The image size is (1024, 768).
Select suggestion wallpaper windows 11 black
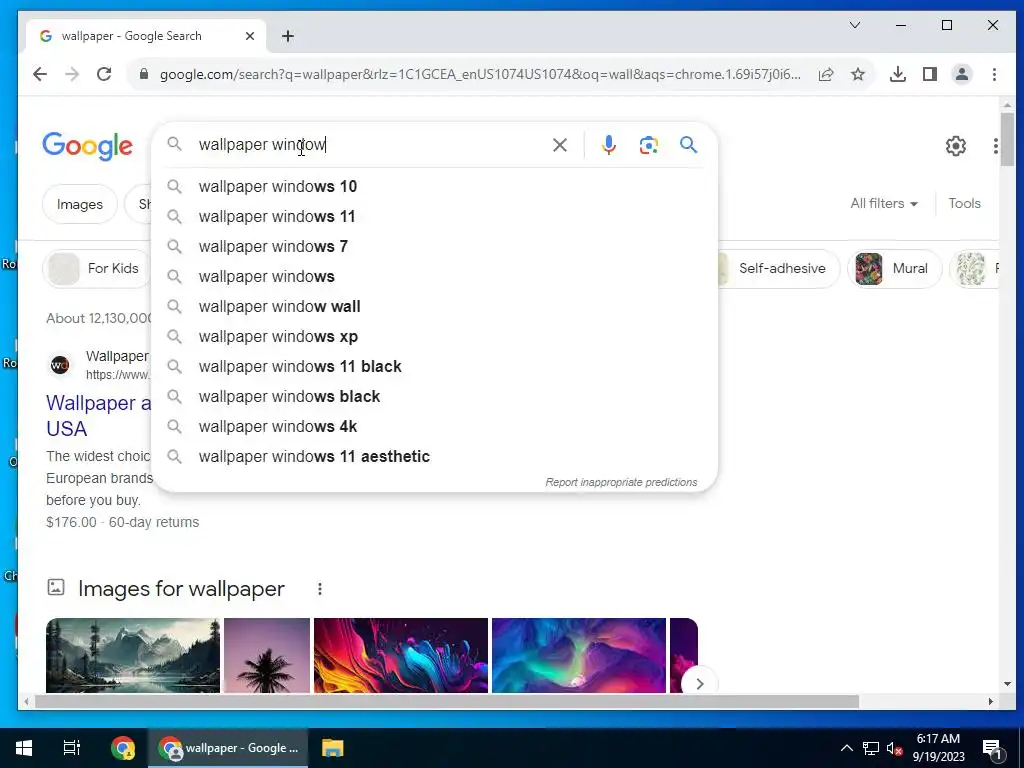point(434,367)
